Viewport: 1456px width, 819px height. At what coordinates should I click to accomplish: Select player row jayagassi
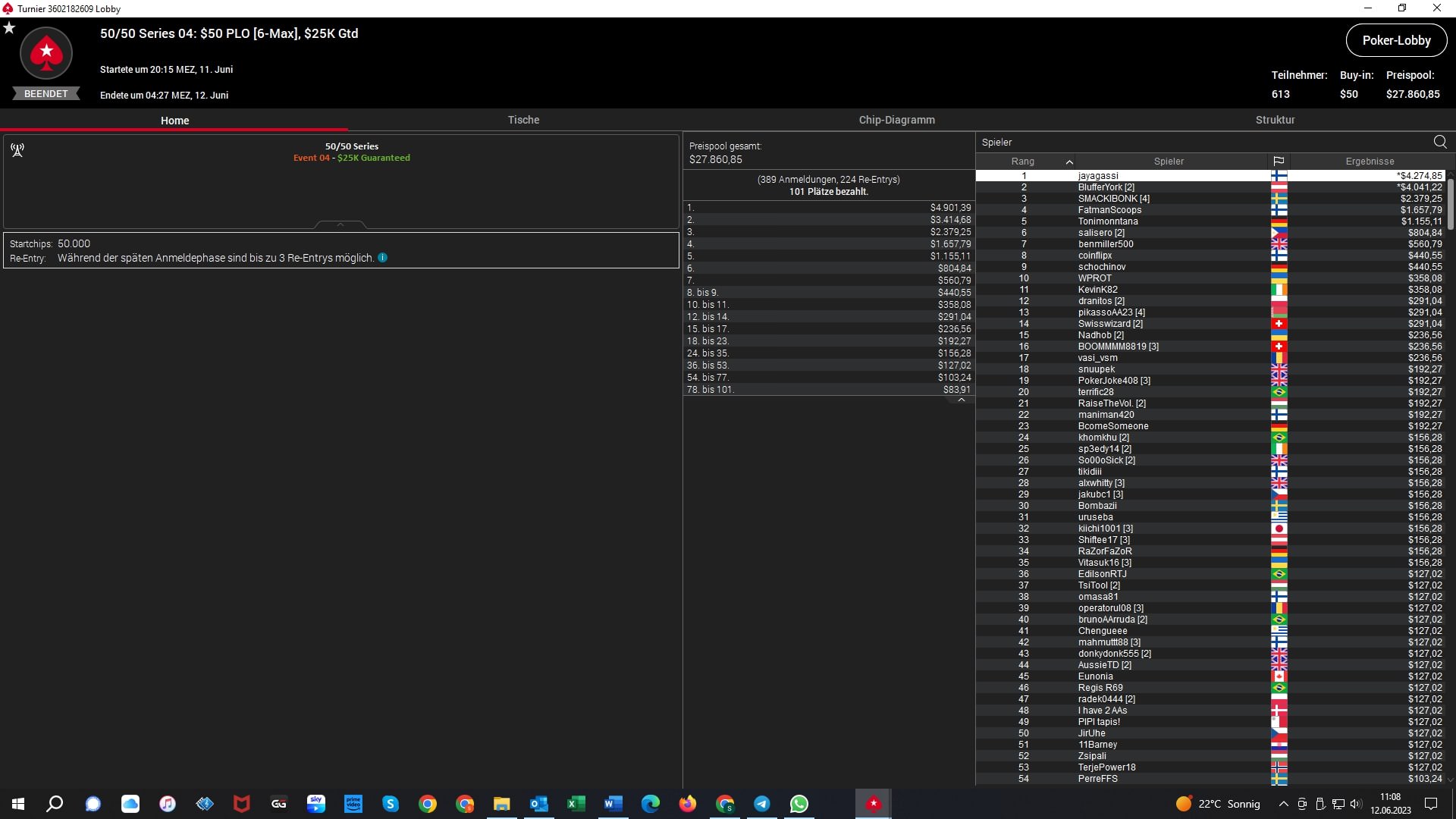point(1210,176)
